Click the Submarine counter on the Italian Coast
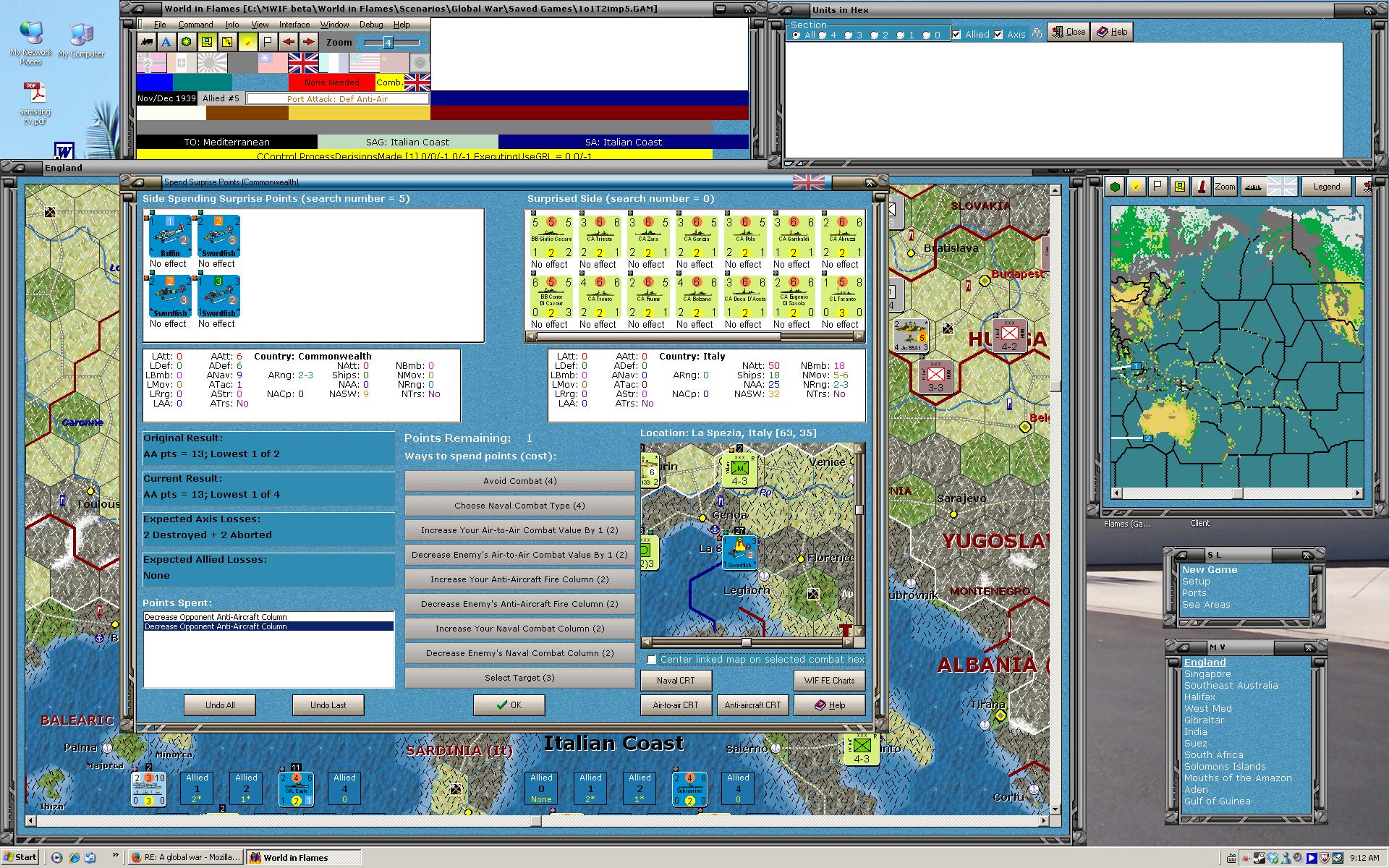The height and width of the screenshot is (868, 1389). click(689, 788)
